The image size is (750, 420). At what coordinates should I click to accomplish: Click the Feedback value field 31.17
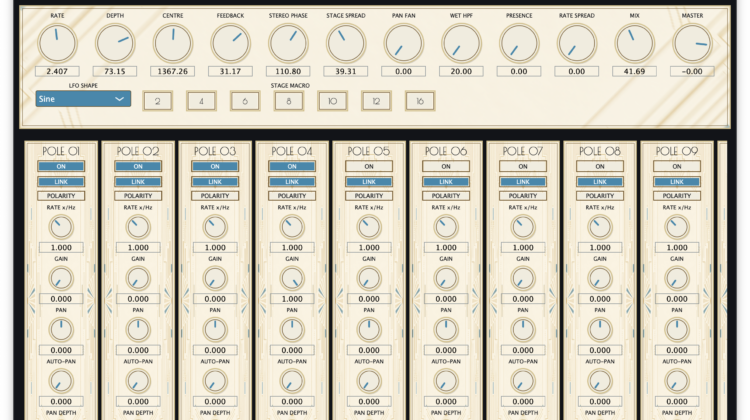(231, 71)
